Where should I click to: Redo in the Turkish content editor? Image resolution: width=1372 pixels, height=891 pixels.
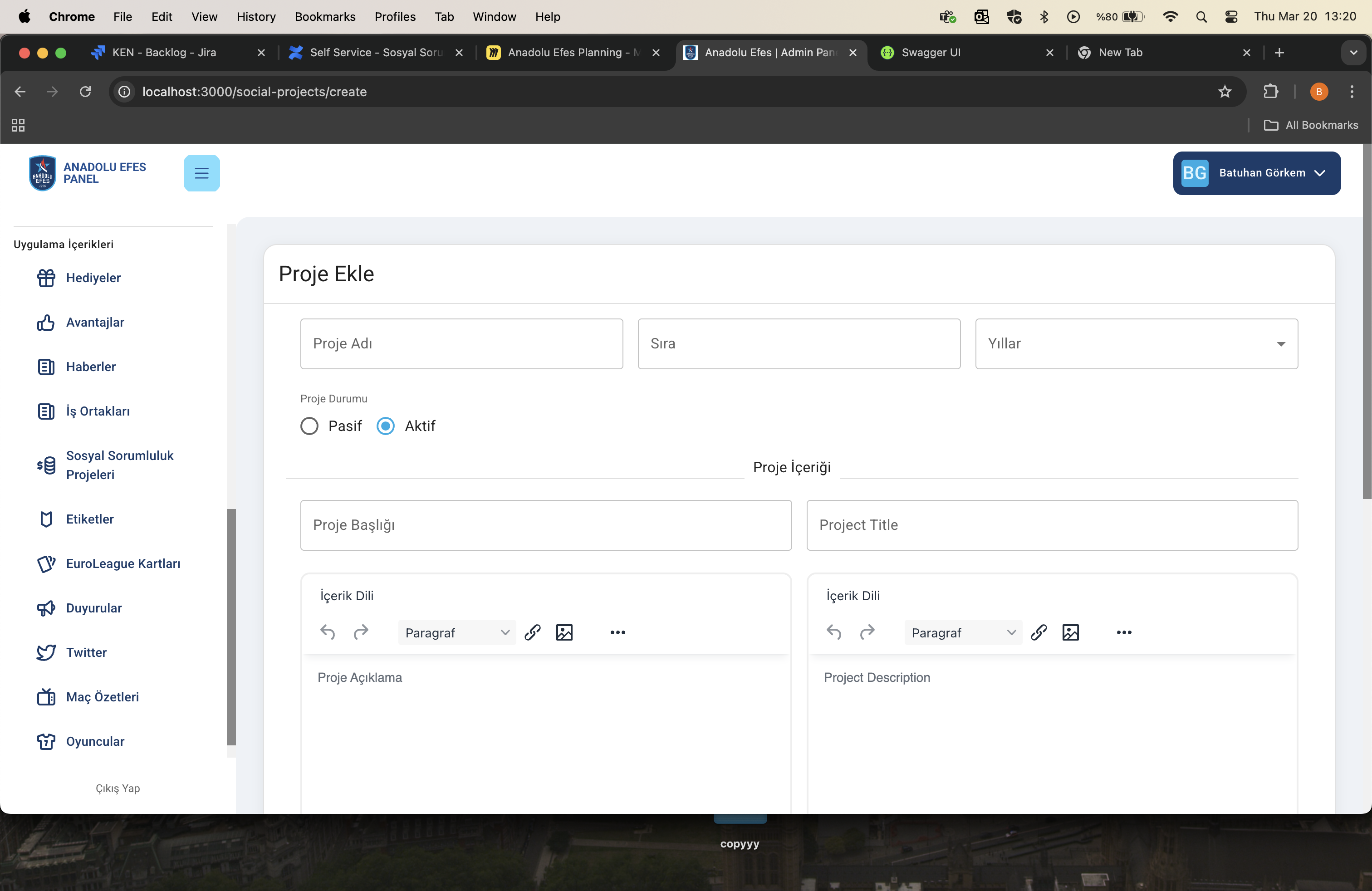361,632
